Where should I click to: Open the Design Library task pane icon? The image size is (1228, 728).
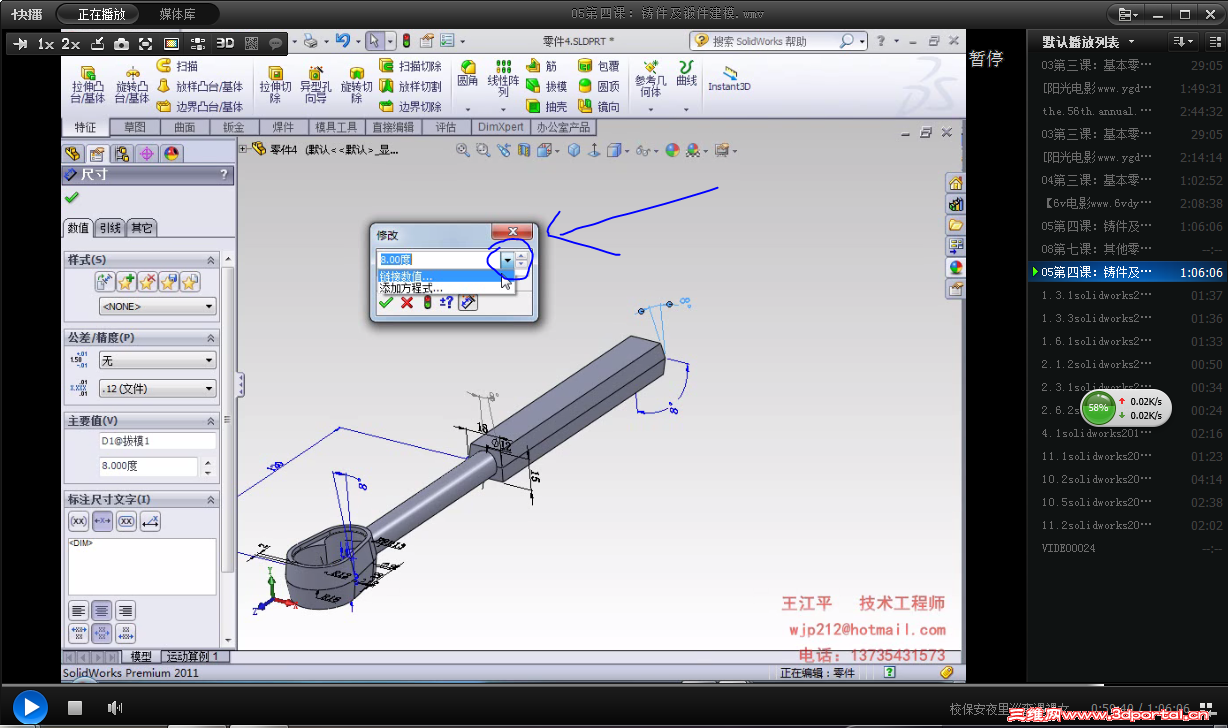[x=956, y=204]
